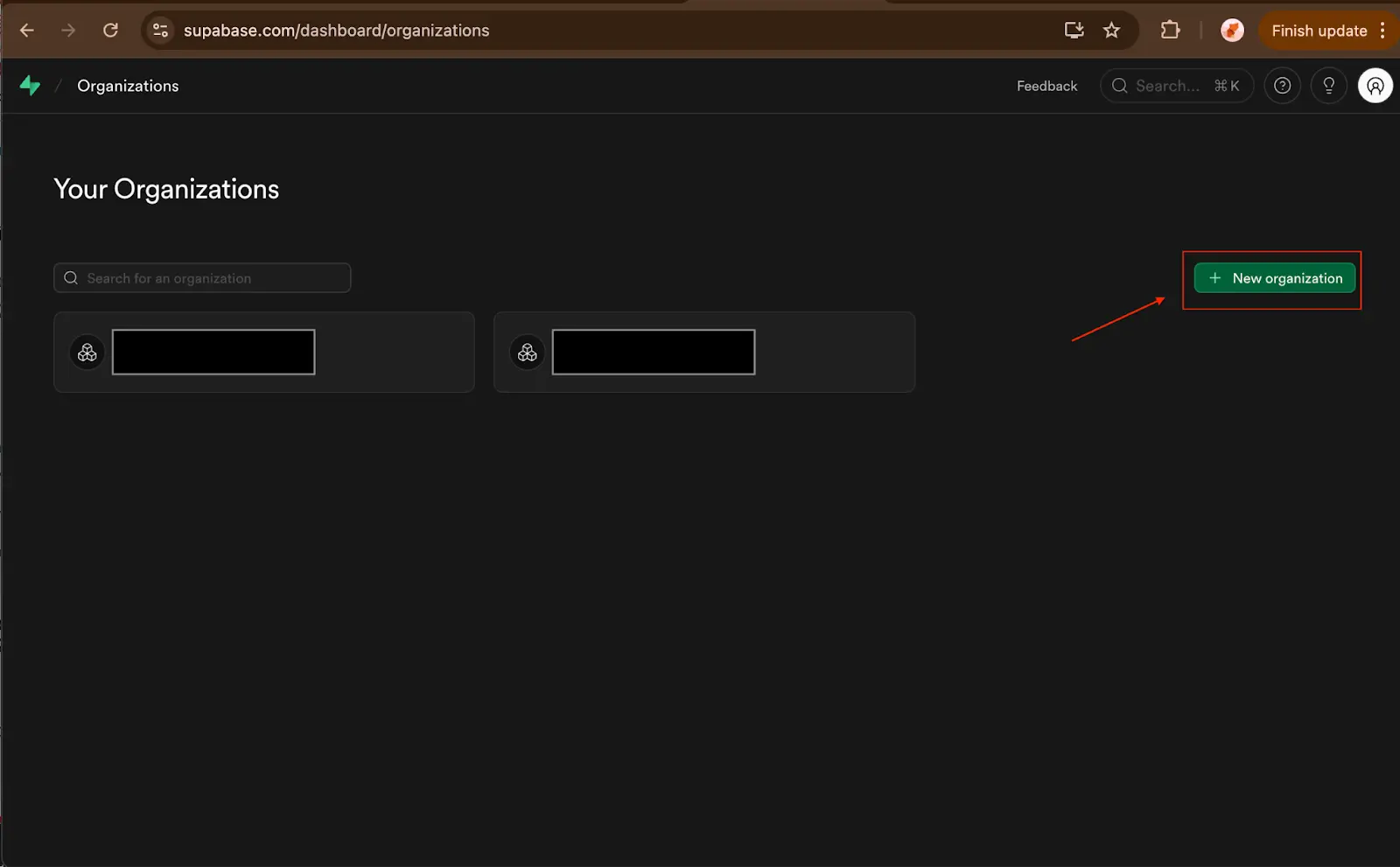Image resolution: width=1400 pixels, height=867 pixels.
Task: Open the account profile icon in top right
Action: click(x=1375, y=86)
